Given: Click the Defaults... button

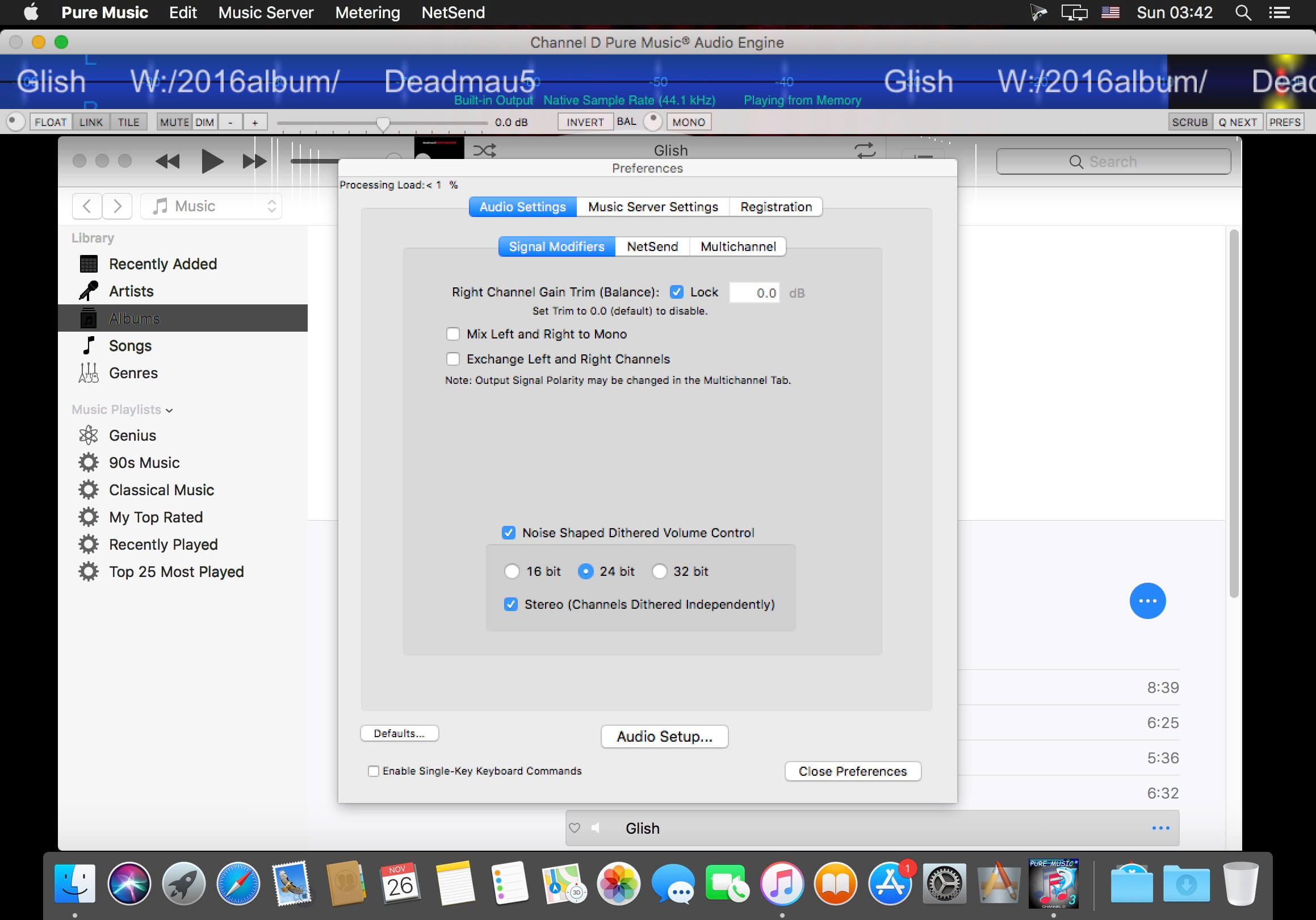Looking at the screenshot, I should 400,734.
